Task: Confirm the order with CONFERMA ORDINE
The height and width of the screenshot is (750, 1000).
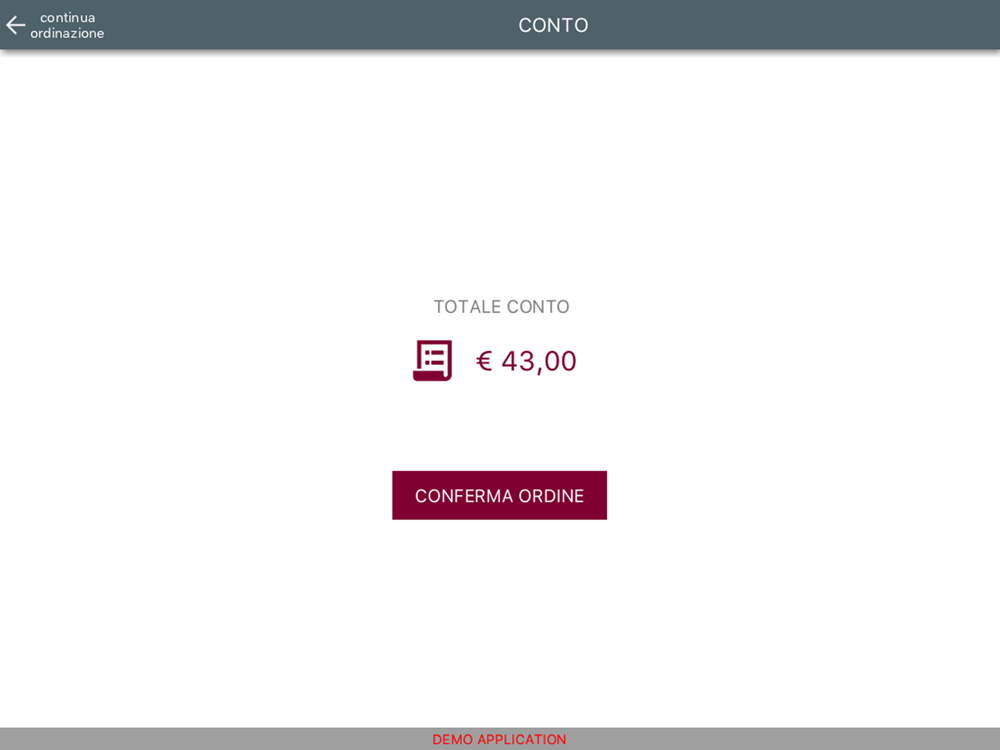Action: [499, 496]
